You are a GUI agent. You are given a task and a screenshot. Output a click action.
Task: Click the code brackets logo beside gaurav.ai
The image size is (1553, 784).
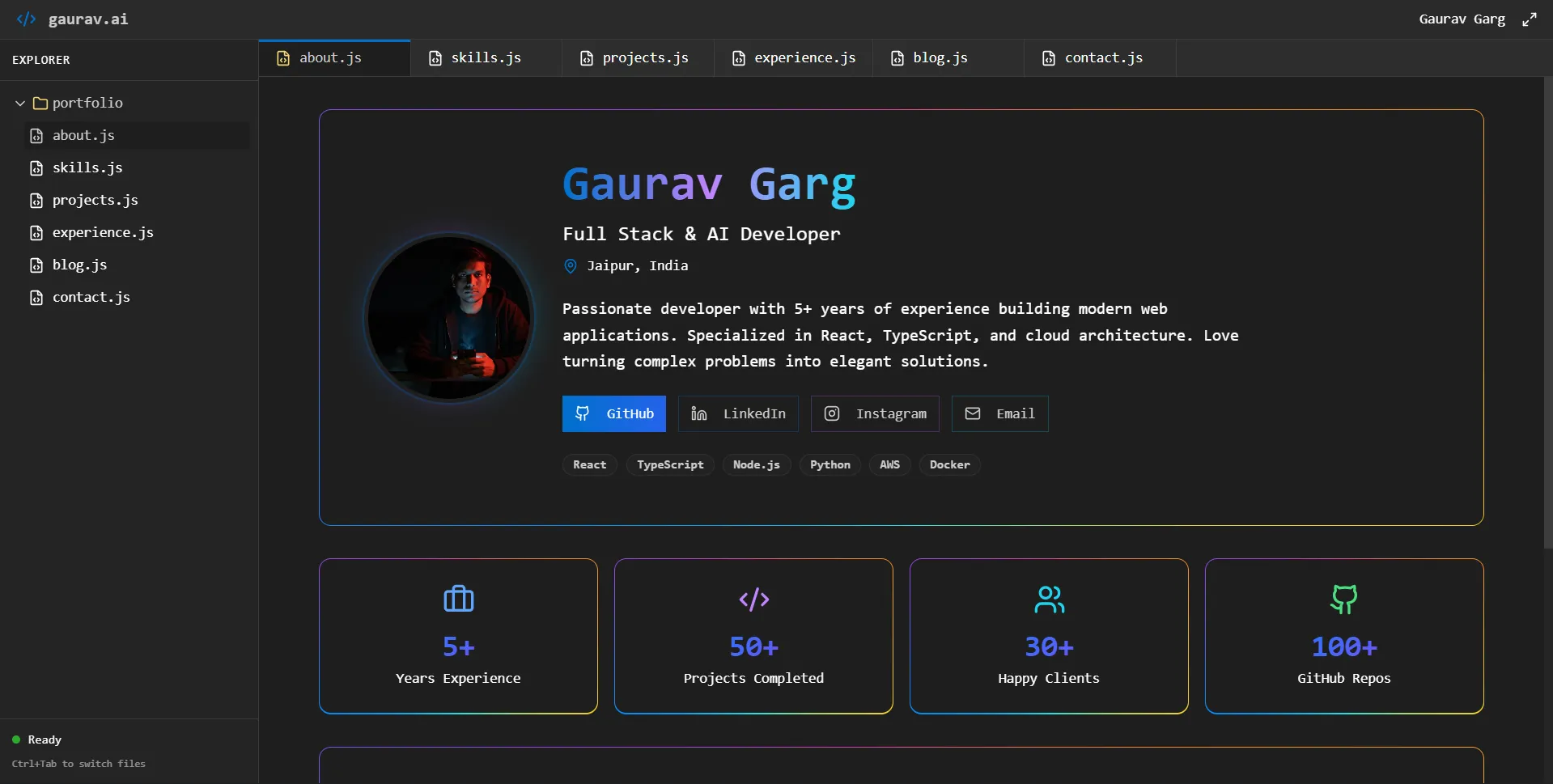pyautogui.click(x=26, y=19)
